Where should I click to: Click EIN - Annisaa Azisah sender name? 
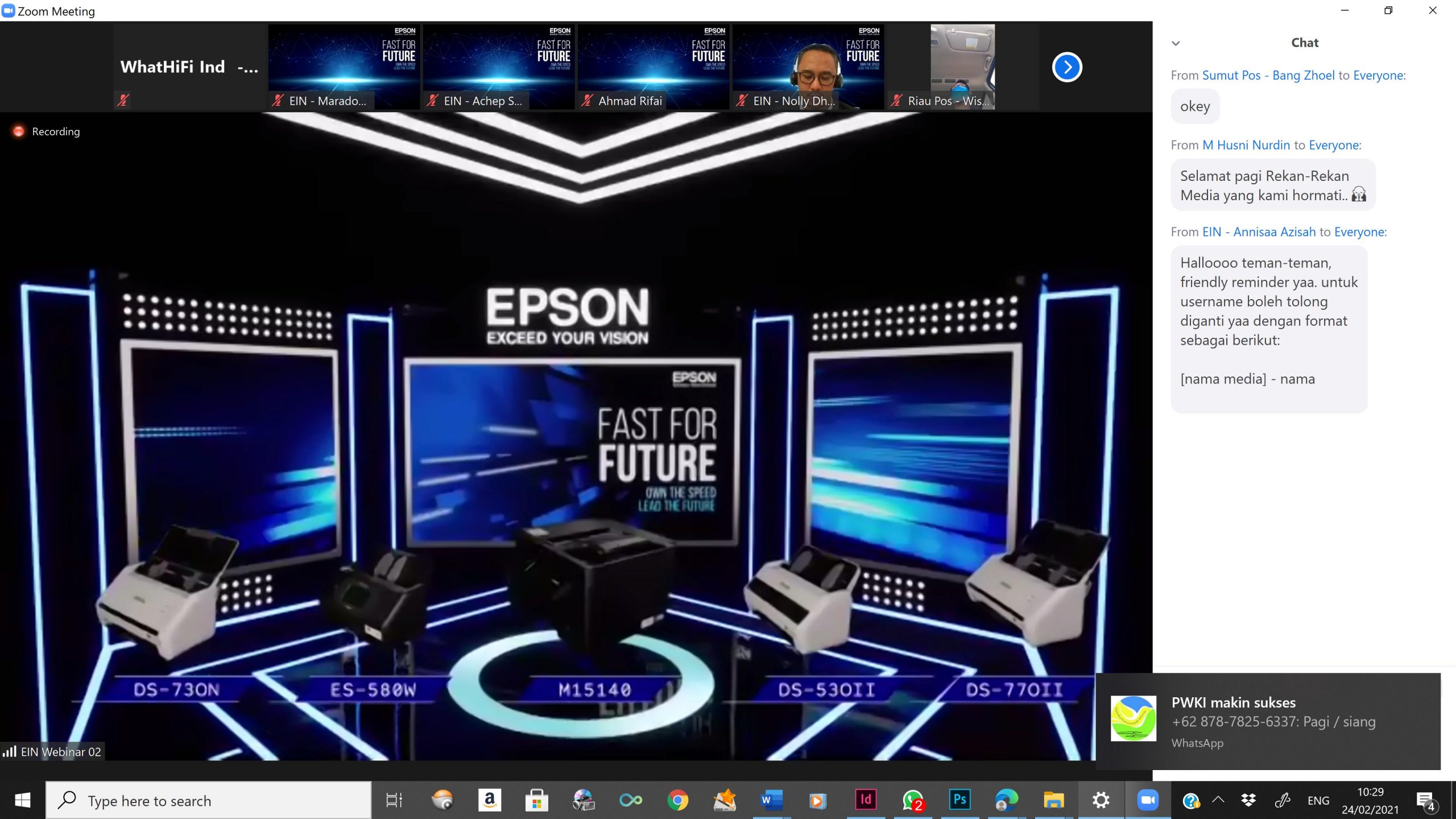pos(1259,231)
